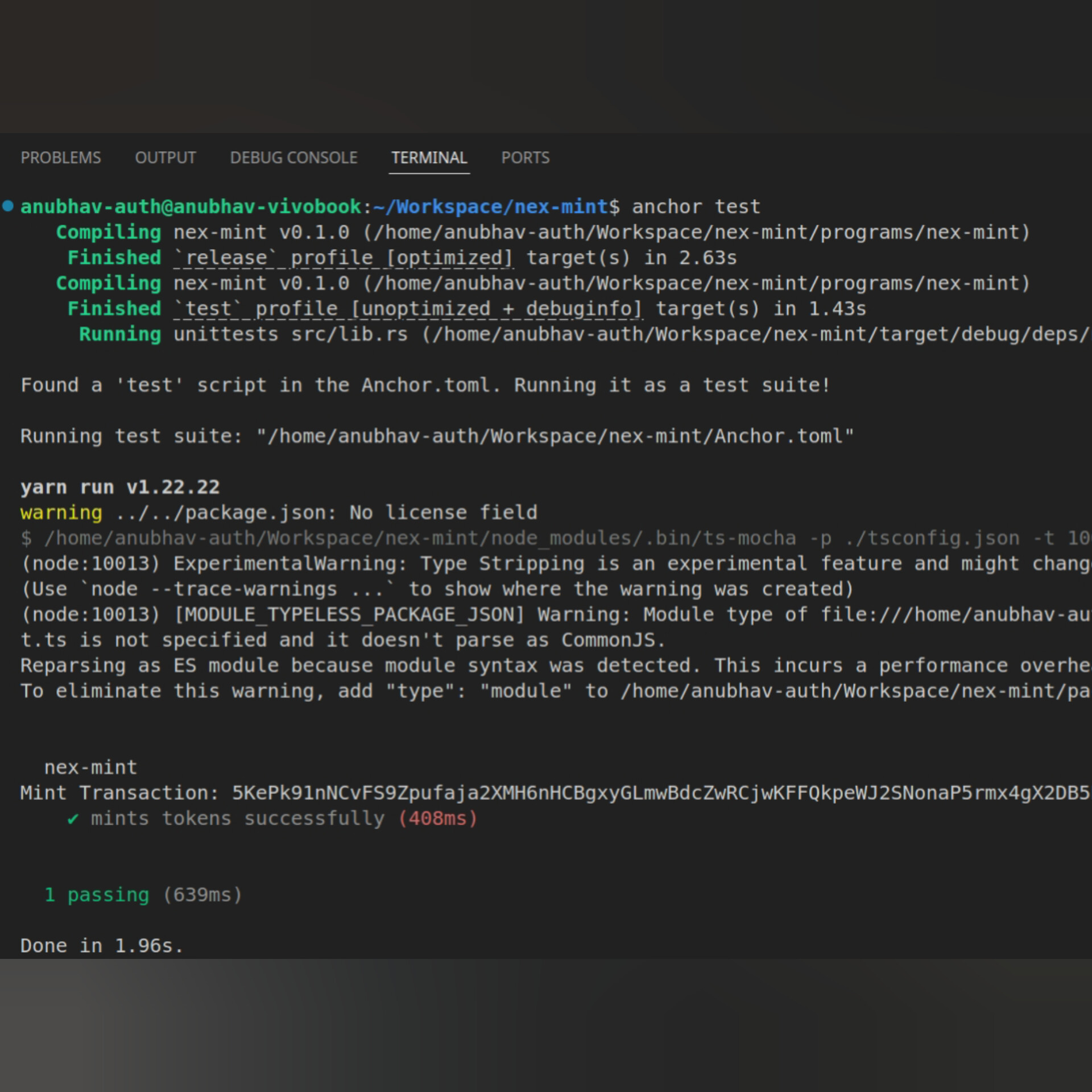Screen dimensions: 1092x1092
Task: Click the blue command decoration dot
Action: tap(8, 206)
